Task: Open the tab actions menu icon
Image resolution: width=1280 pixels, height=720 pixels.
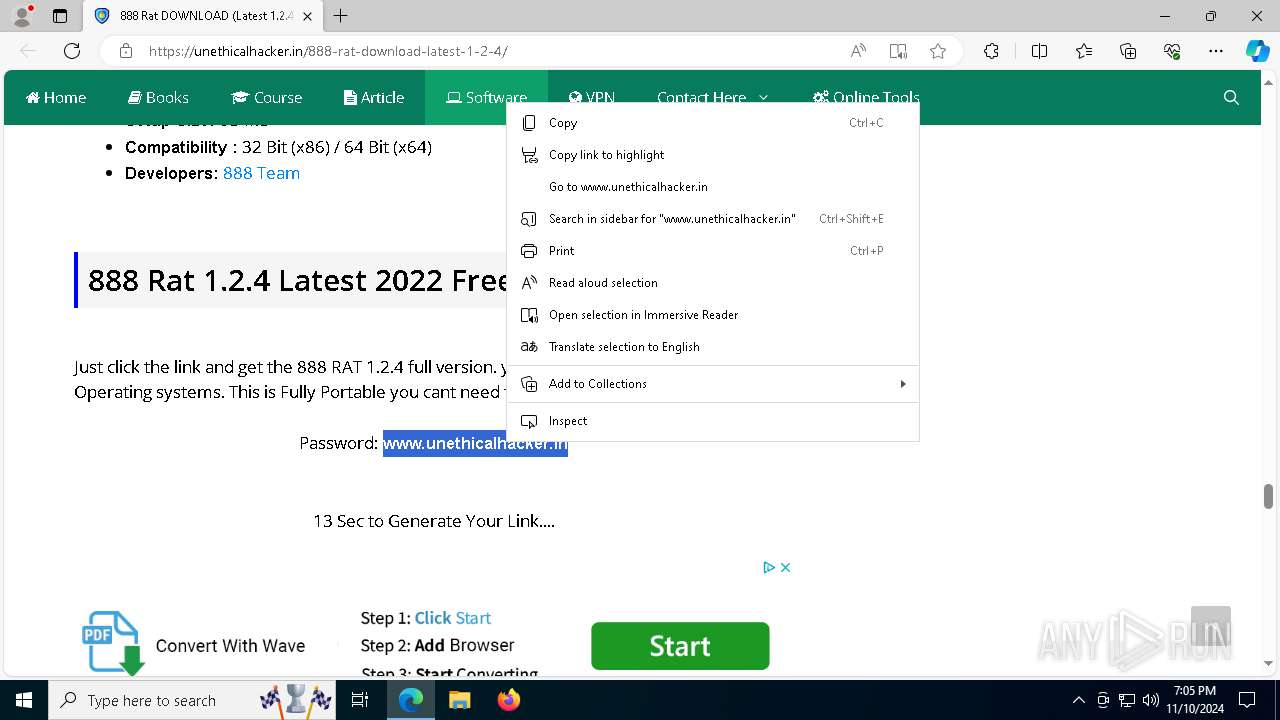Action: (60, 16)
